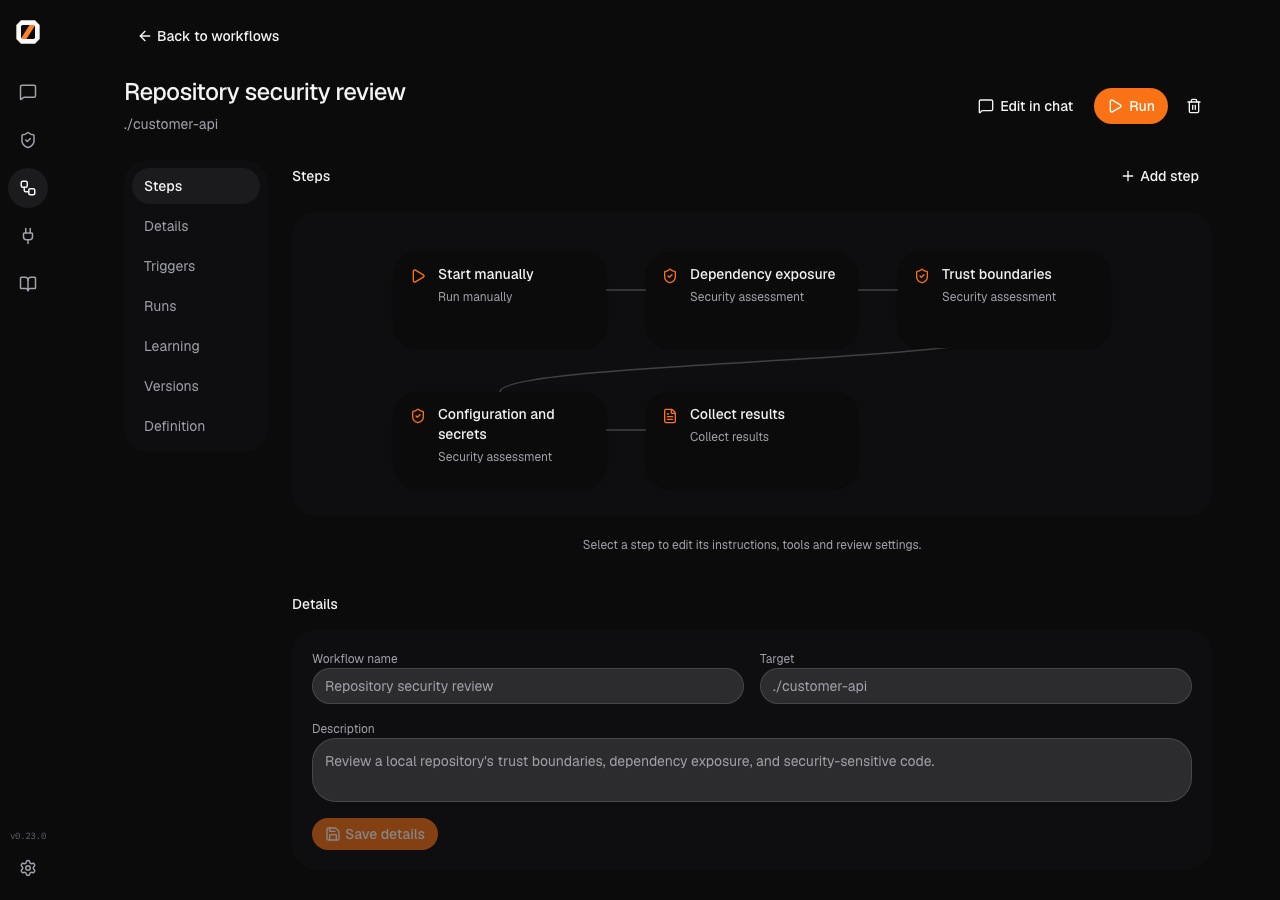Focus the Target field
Image resolution: width=1280 pixels, height=900 pixels.
coord(976,686)
